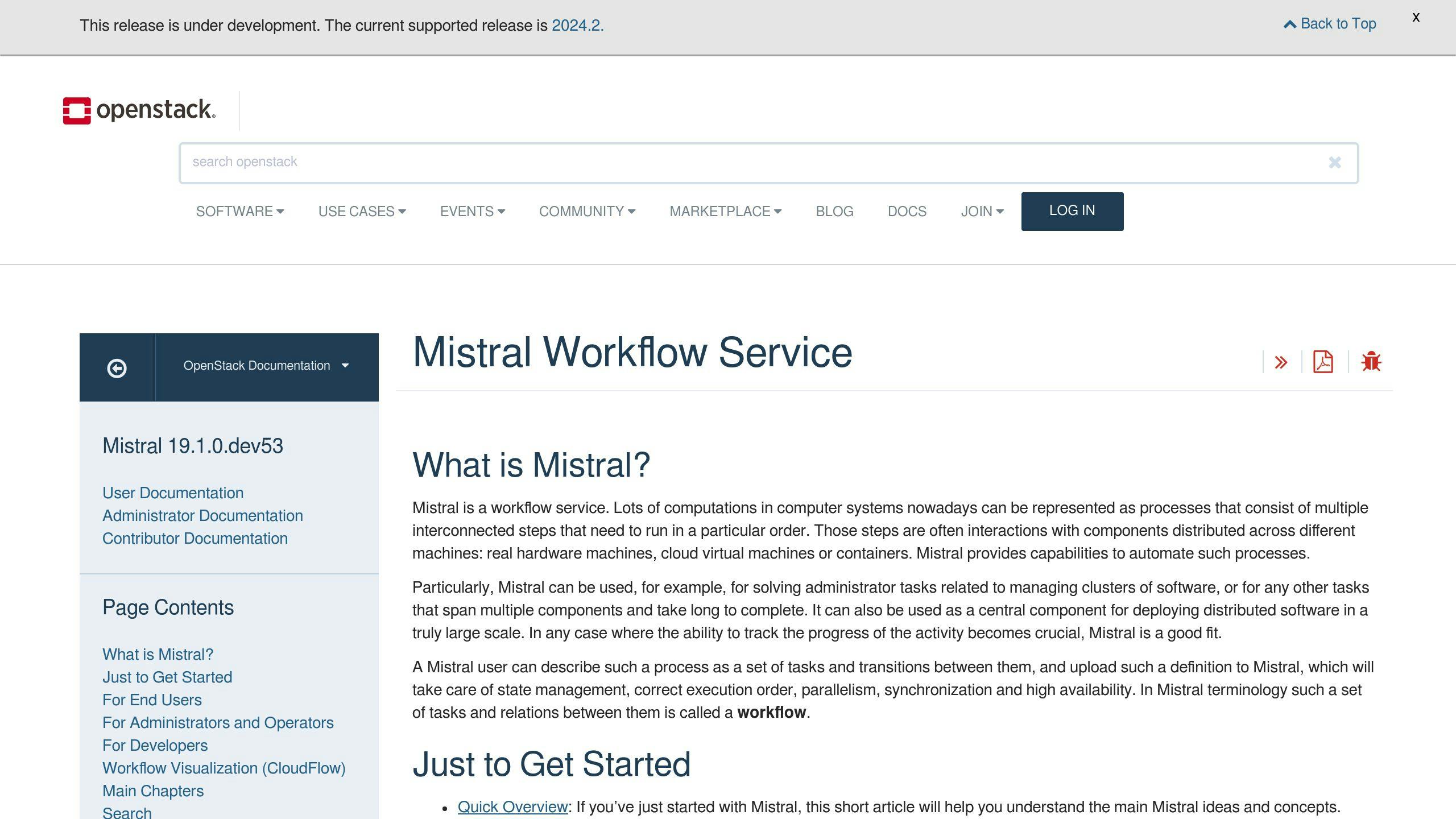Image resolution: width=1456 pixels, height=819 pixels.
Task: Visit the 2024.2 release link
Action: point(577,25)
